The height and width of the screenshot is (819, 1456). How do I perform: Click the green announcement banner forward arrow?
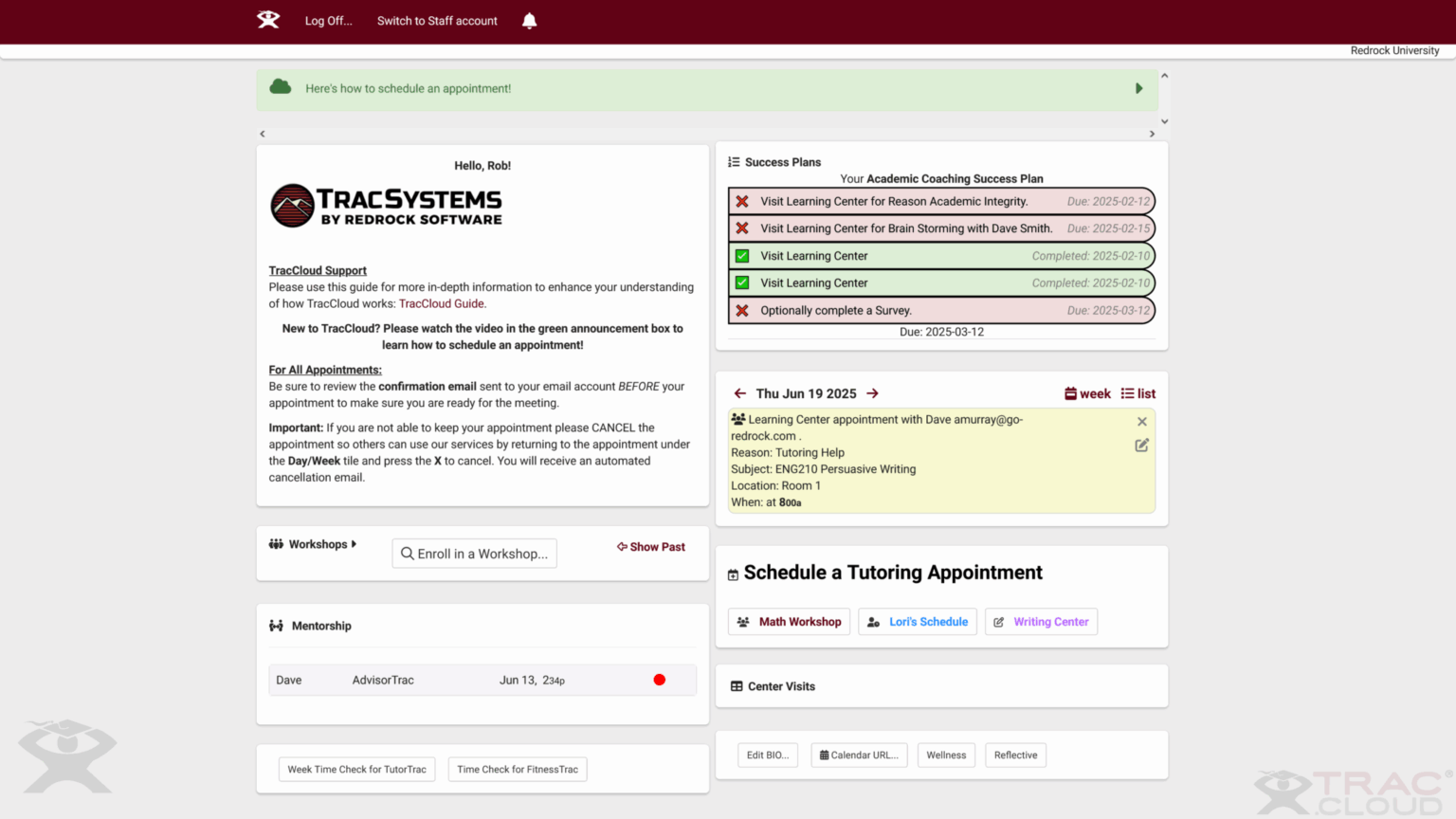tap(1138, 87)
